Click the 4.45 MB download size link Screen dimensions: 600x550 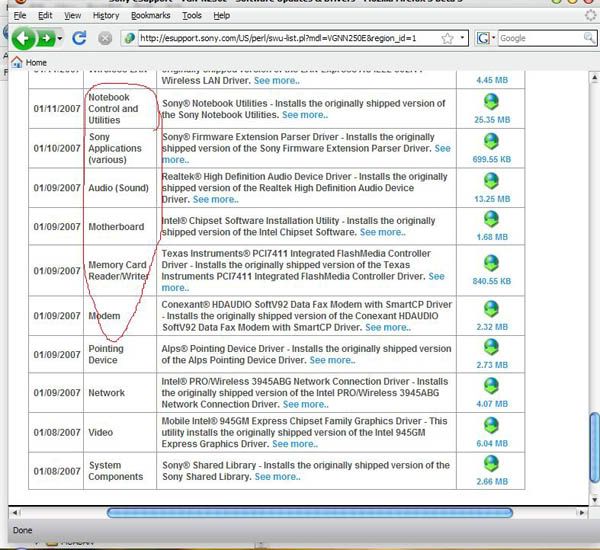tap(492, 80)
